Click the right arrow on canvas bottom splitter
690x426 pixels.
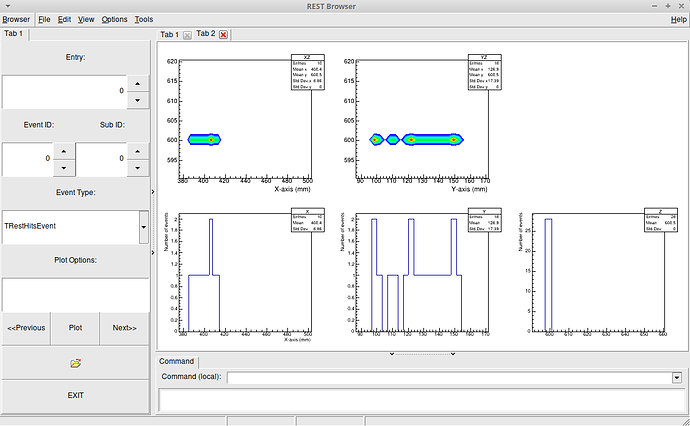(453, 354)
